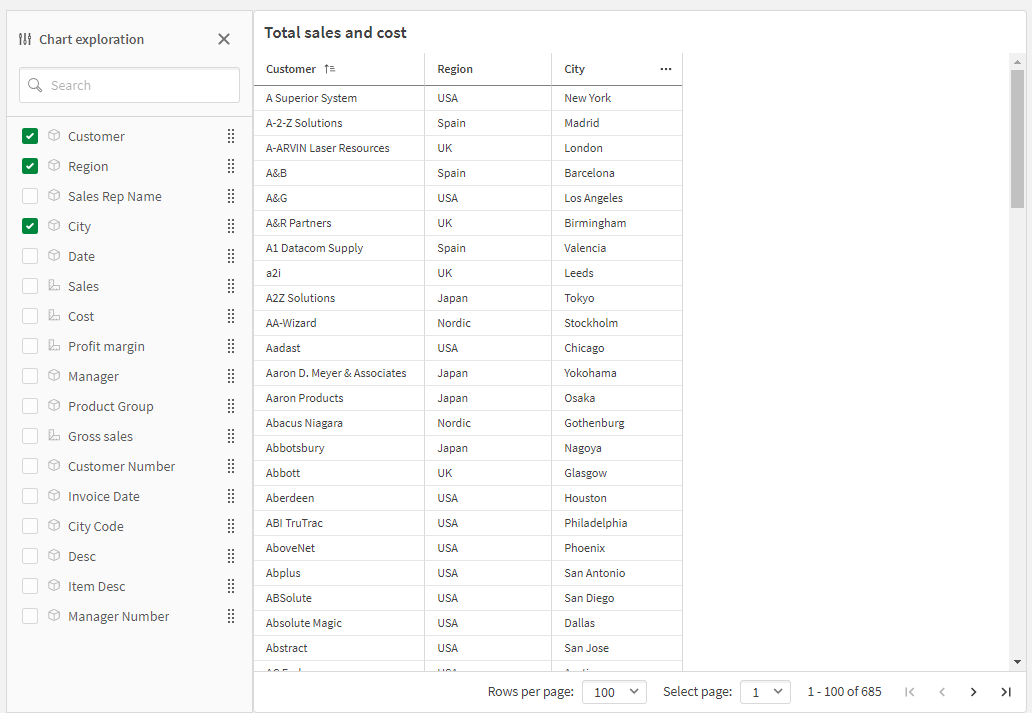Open the Select page dropdown

pyautogui.click(x=765, y=691)
